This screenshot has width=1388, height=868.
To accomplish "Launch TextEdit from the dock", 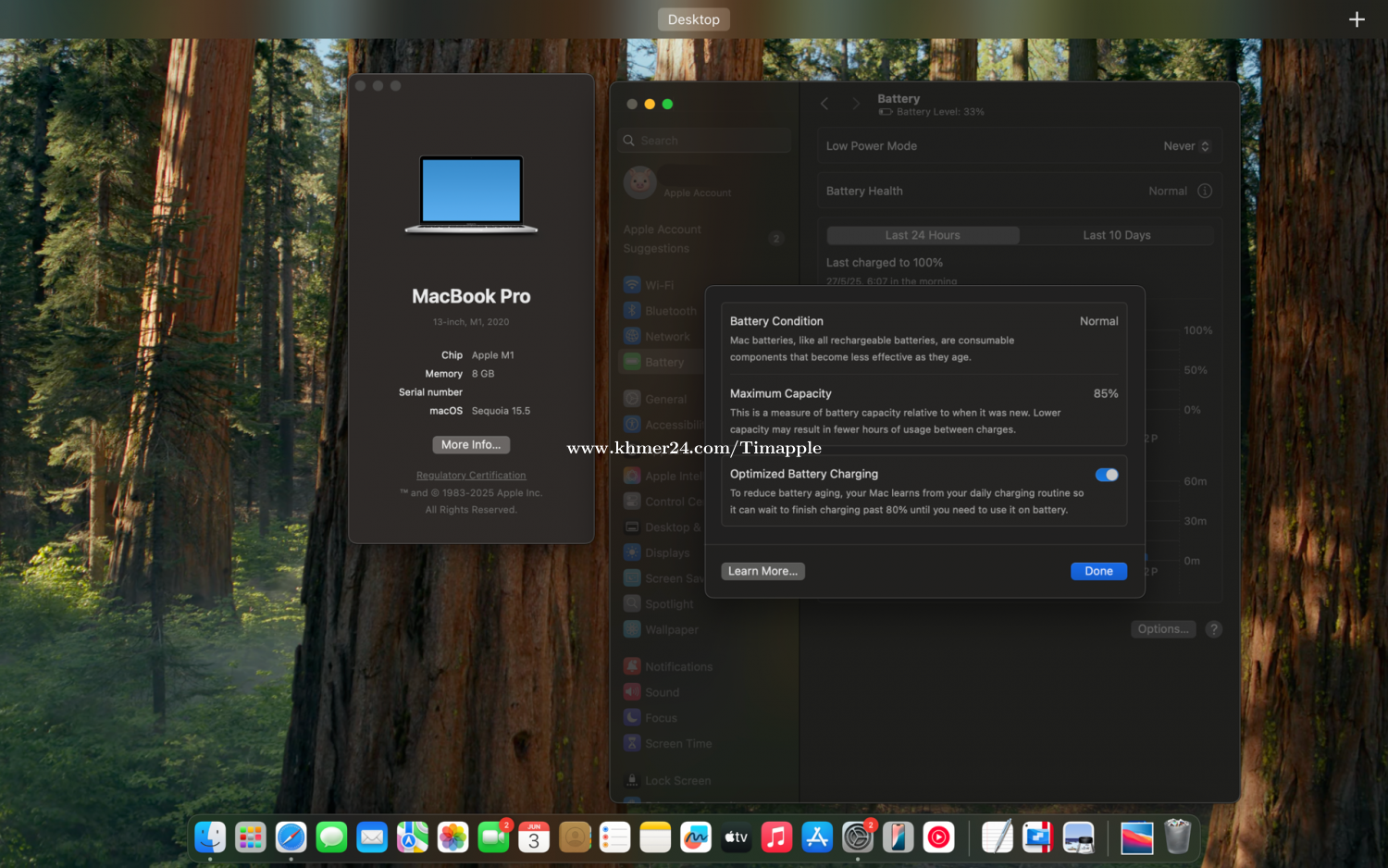I will tap(998, 837).
